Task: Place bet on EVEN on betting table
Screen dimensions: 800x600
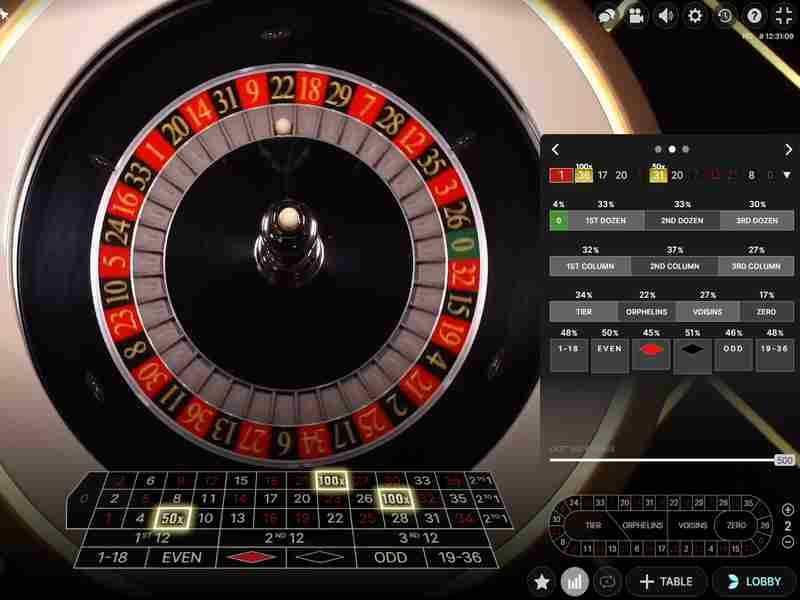Action: pyautogui.click(x=182, y=558)
